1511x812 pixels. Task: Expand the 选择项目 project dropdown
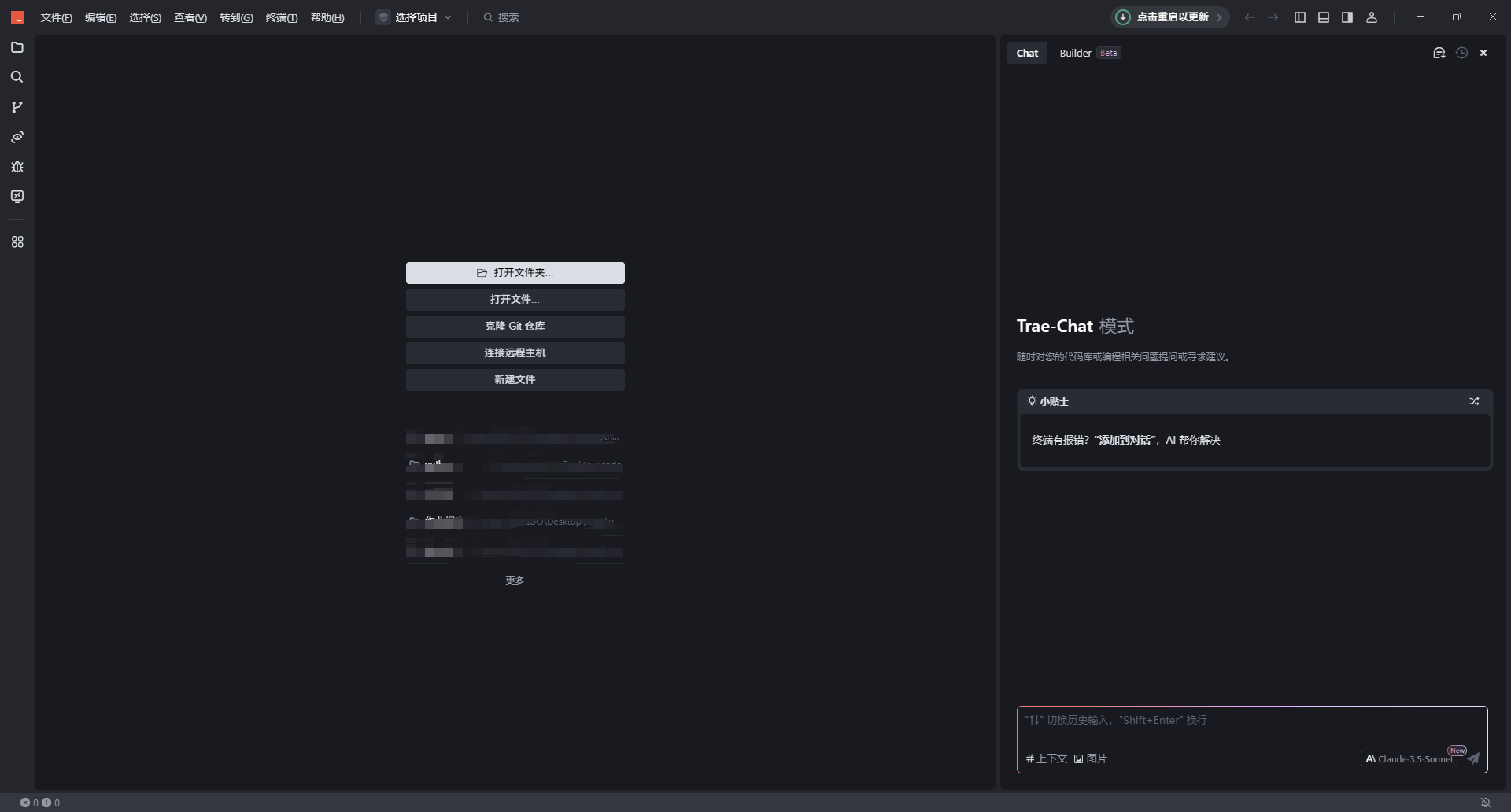point(415,17)
